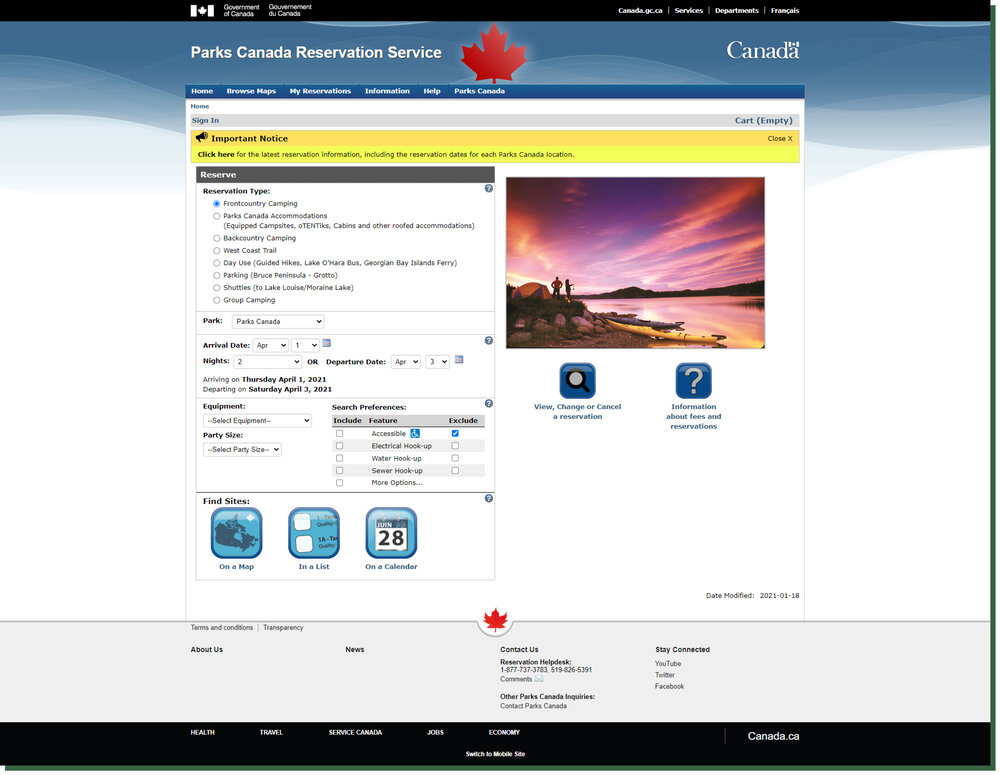Screen dimensions: 1000x775
Task: Select Group Camping radio button
Action: click(x=217, y=300)
